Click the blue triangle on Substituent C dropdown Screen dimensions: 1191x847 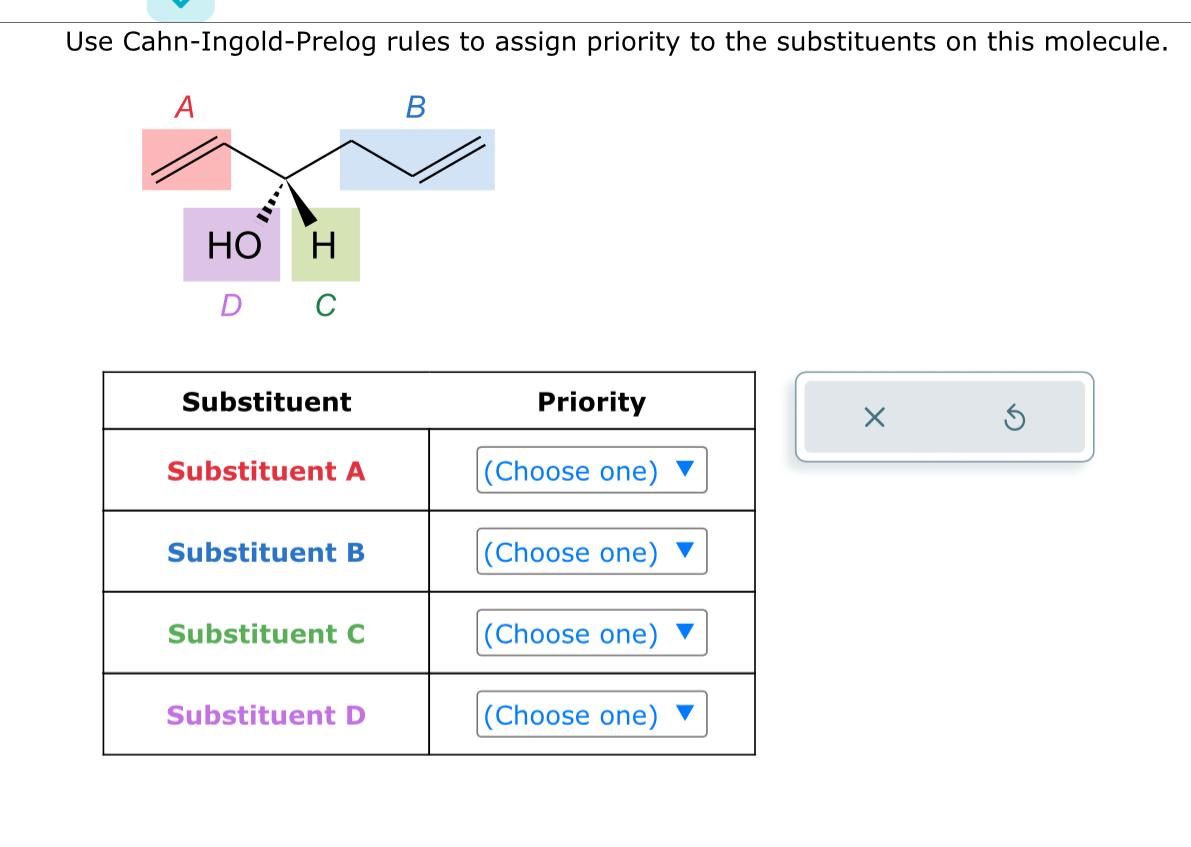684,633
